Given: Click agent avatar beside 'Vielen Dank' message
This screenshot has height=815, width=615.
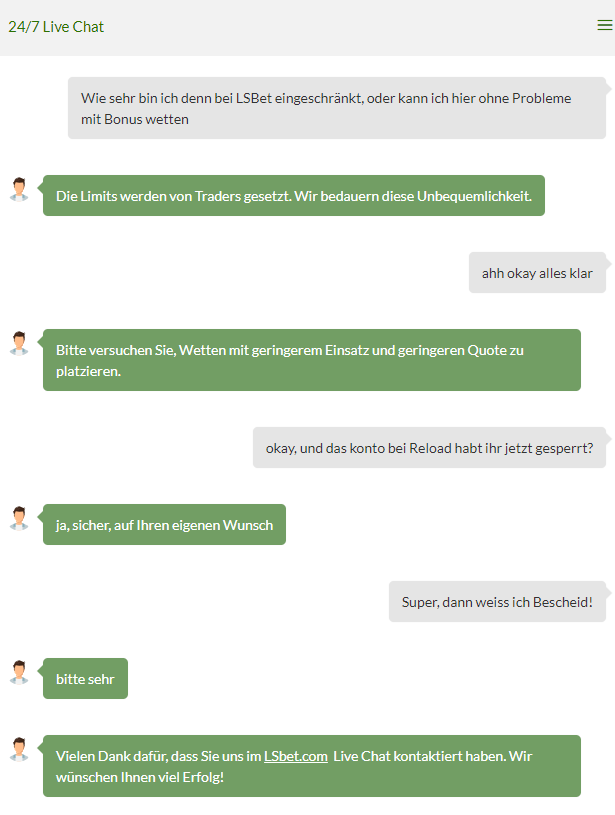Looking at the screenshot, I should click(19, 749).
